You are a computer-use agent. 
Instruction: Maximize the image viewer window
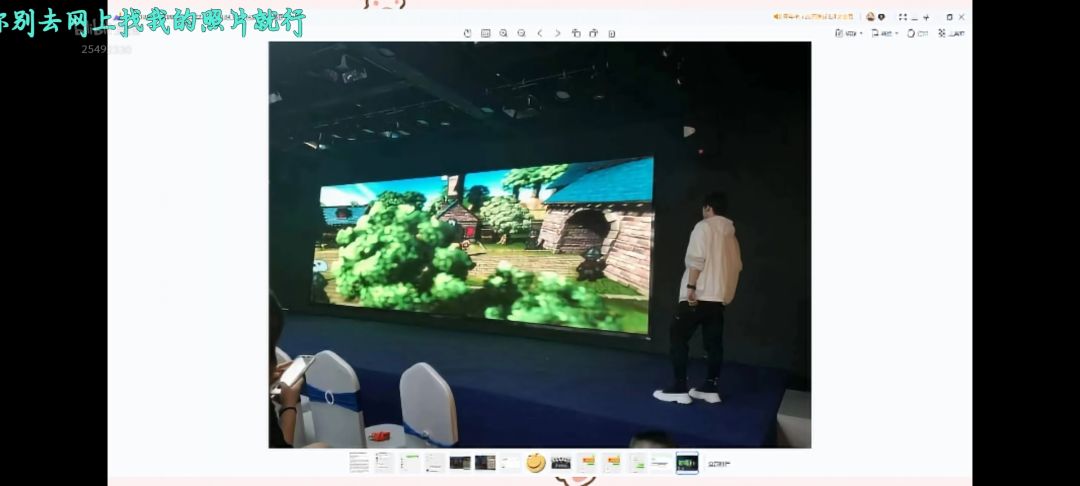[950, 17]
